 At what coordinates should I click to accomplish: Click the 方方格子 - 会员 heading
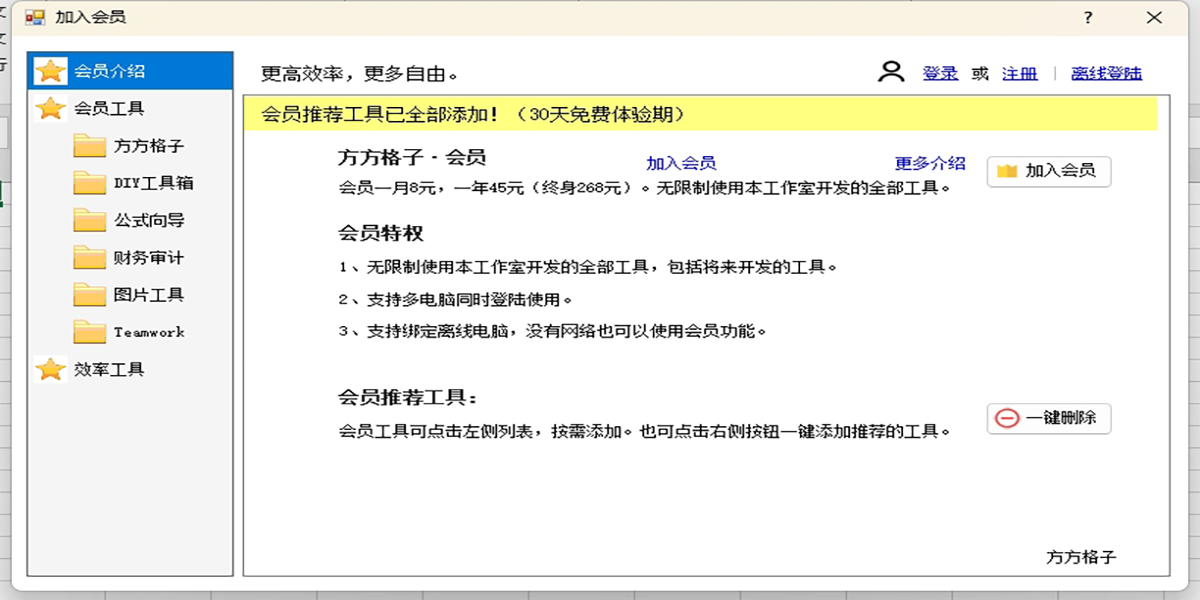412,157
